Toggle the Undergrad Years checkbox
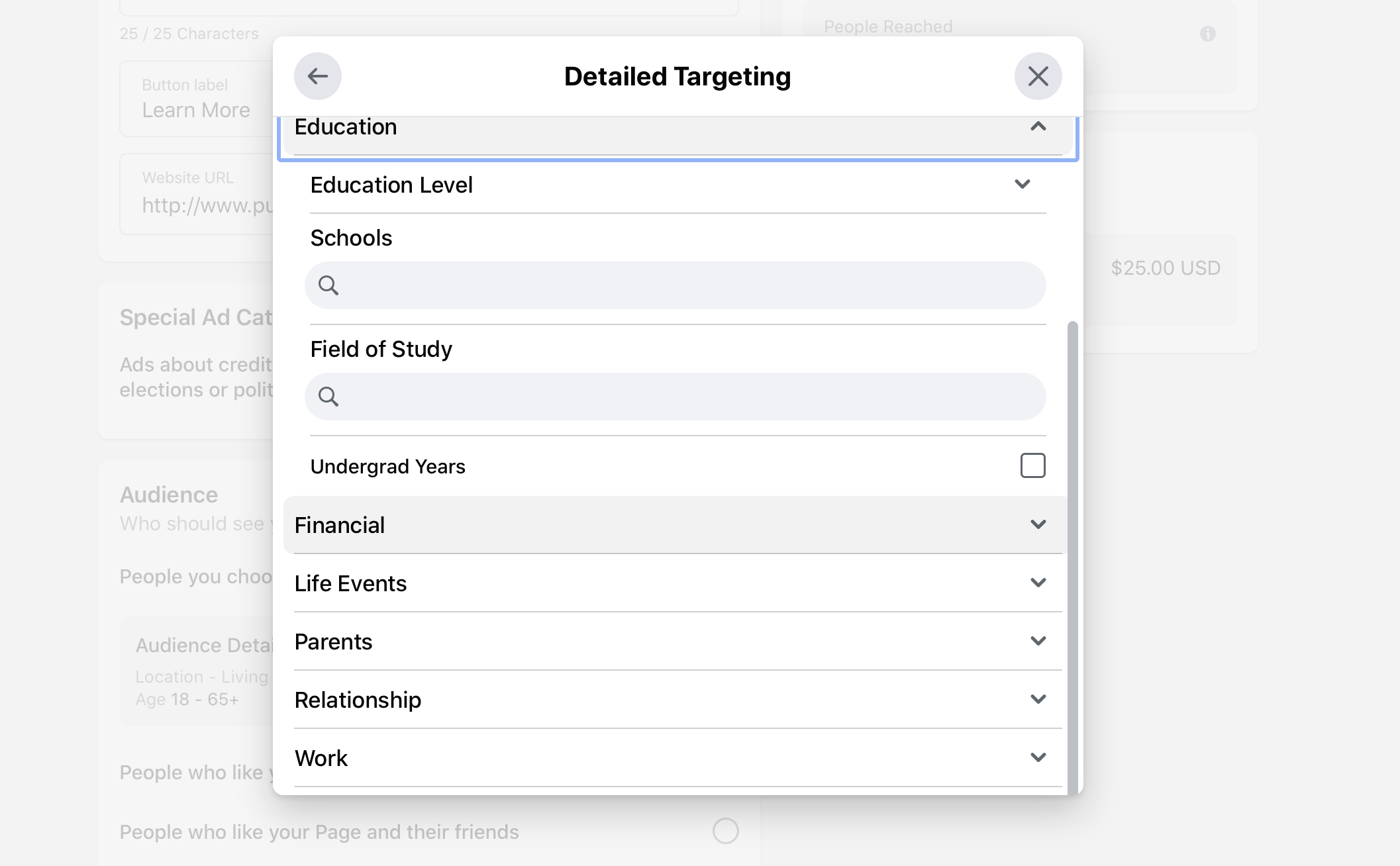 tap(1033, 465)
